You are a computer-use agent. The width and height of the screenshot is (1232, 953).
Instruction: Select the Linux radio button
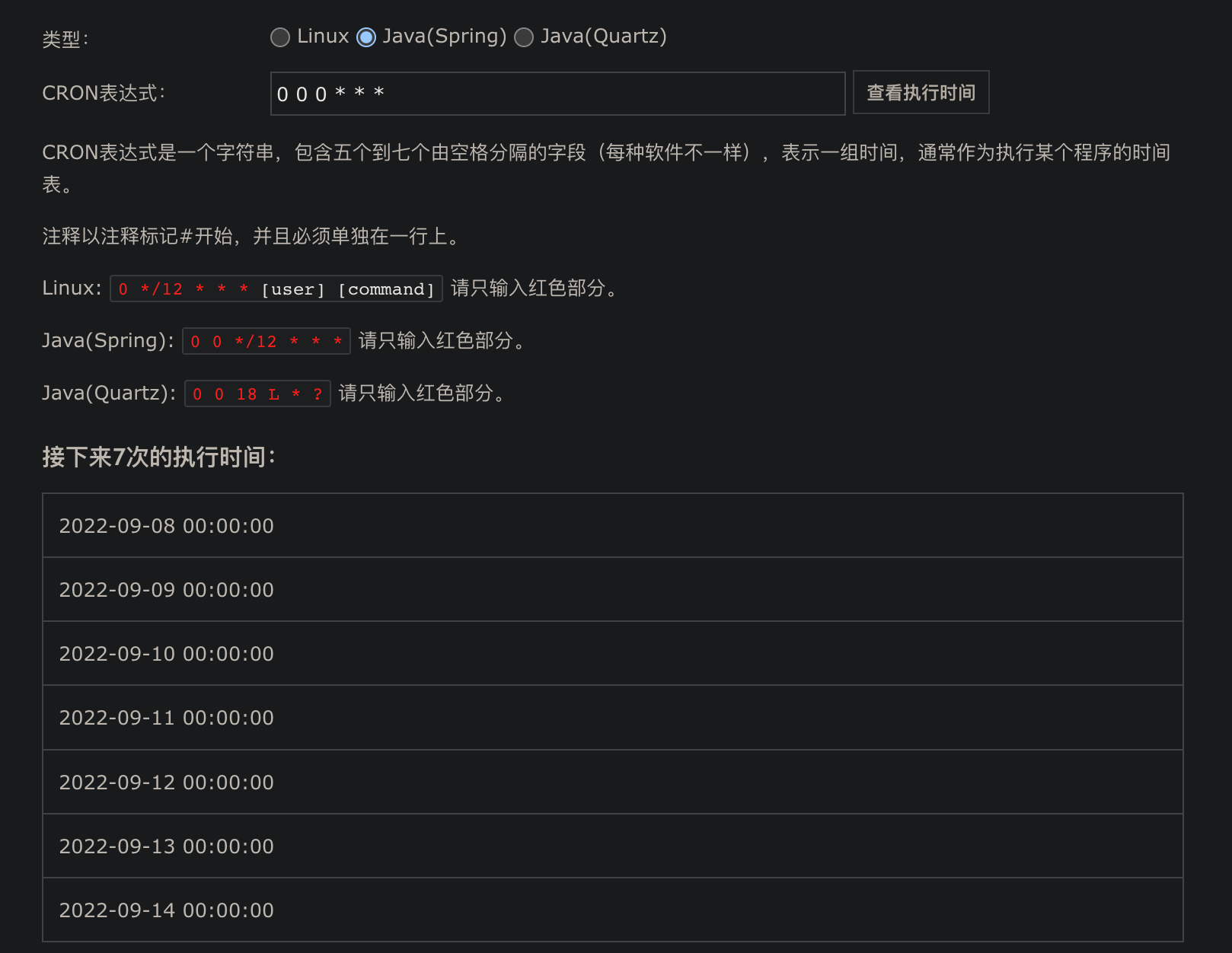click(280, 37)
